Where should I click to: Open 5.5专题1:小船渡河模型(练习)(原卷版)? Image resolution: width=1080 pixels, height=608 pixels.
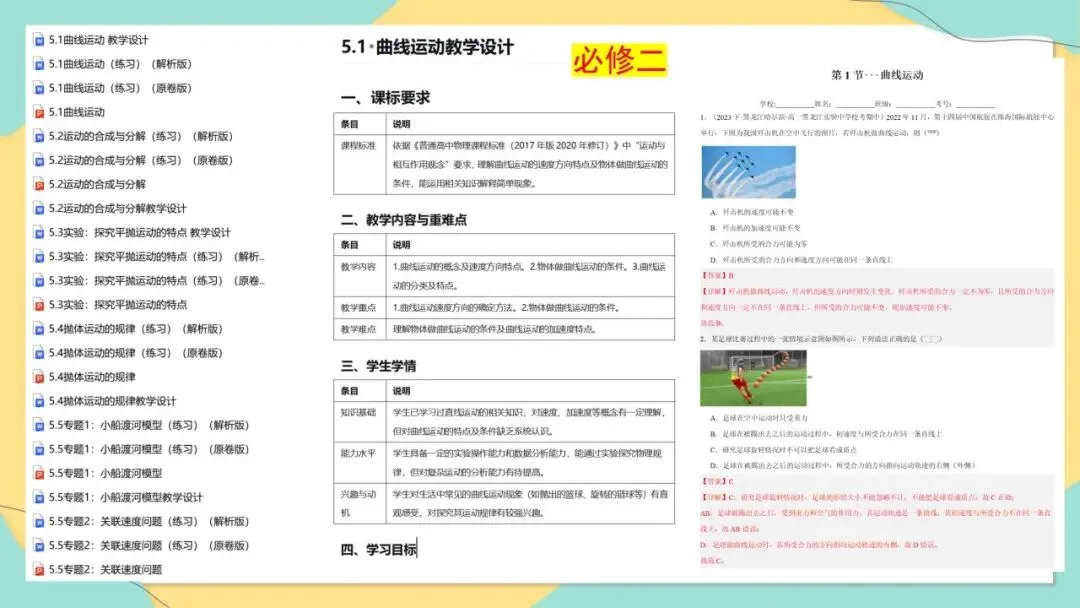tap(149, 450)
